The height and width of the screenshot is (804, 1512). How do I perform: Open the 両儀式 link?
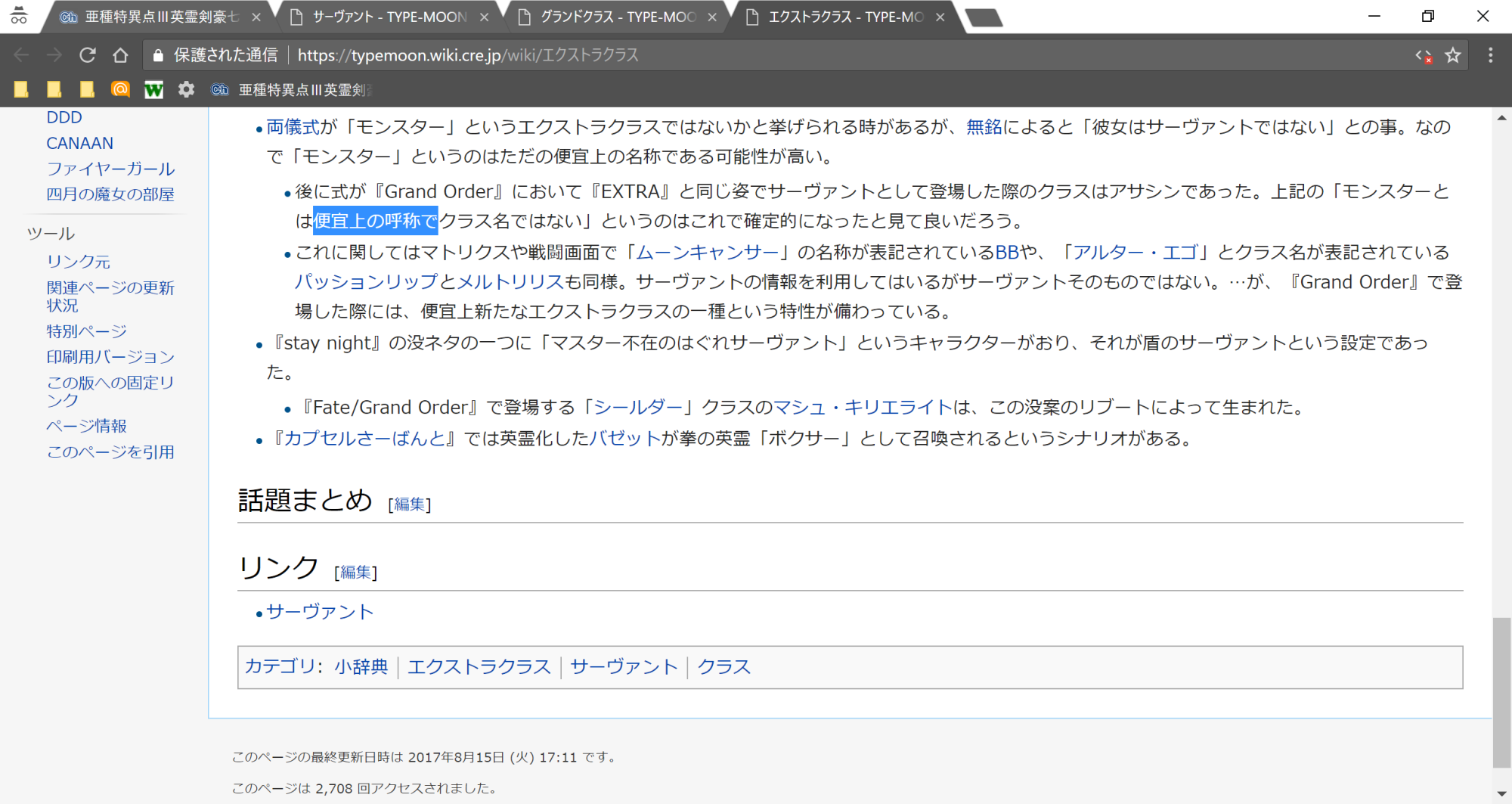click(x=293, y=127)
